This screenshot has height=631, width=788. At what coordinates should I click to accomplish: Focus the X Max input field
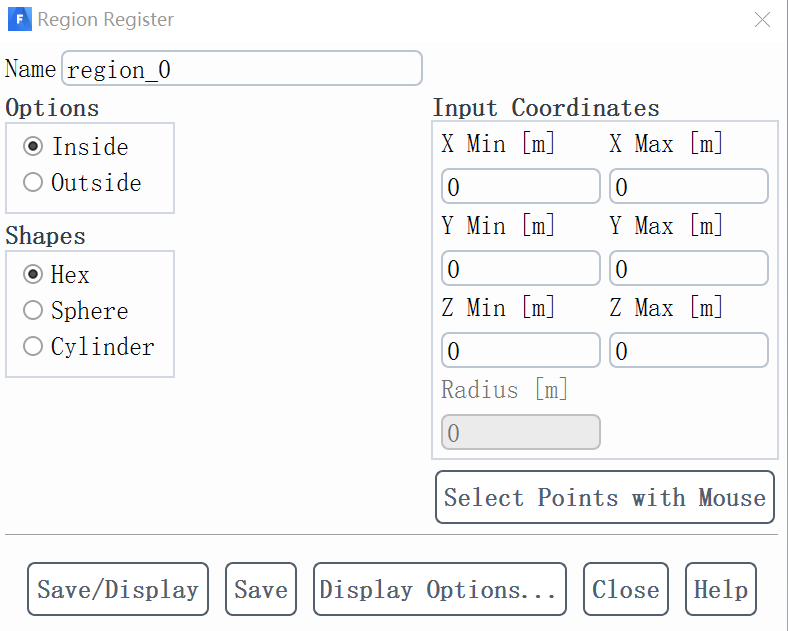pos(688,187)
